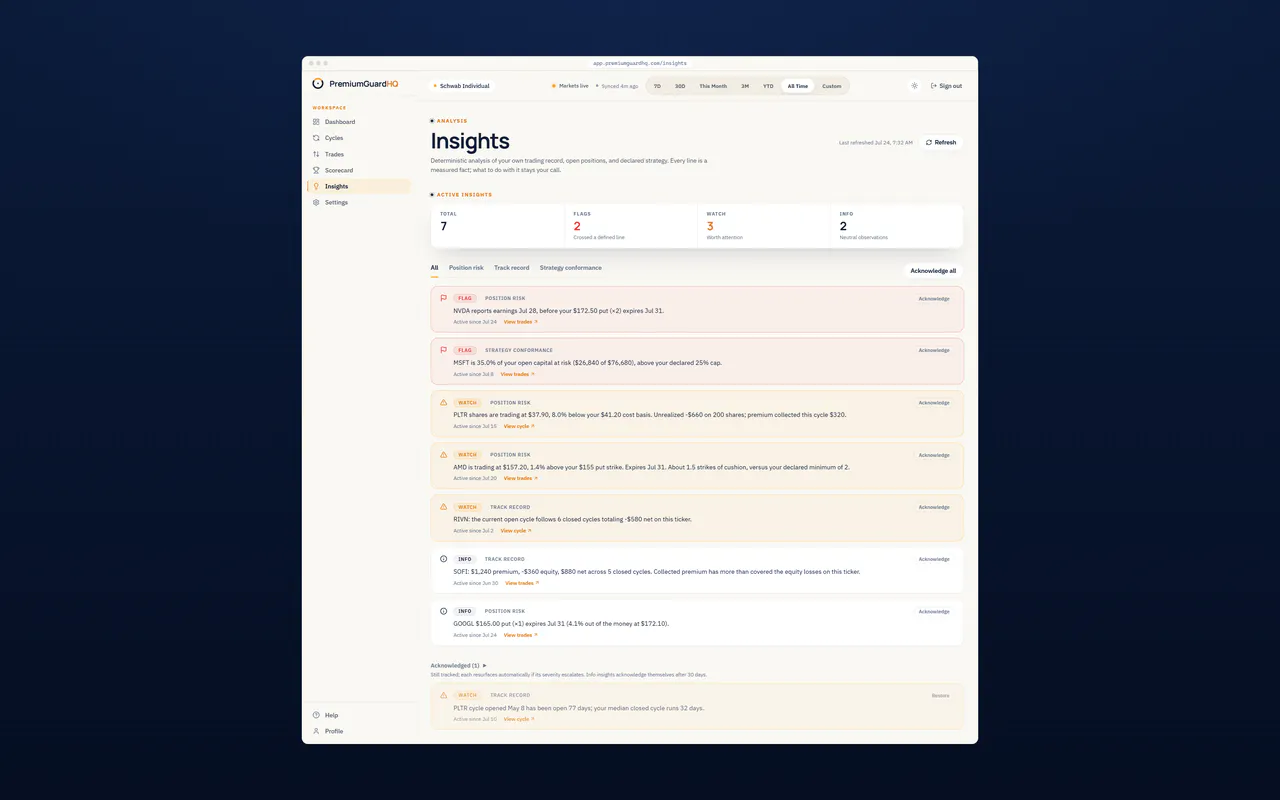The width and height of the screenshot is (1280, 800).
Task: Open Profile via the person icon
Action: pyautogui.click(x=316, y=731)
